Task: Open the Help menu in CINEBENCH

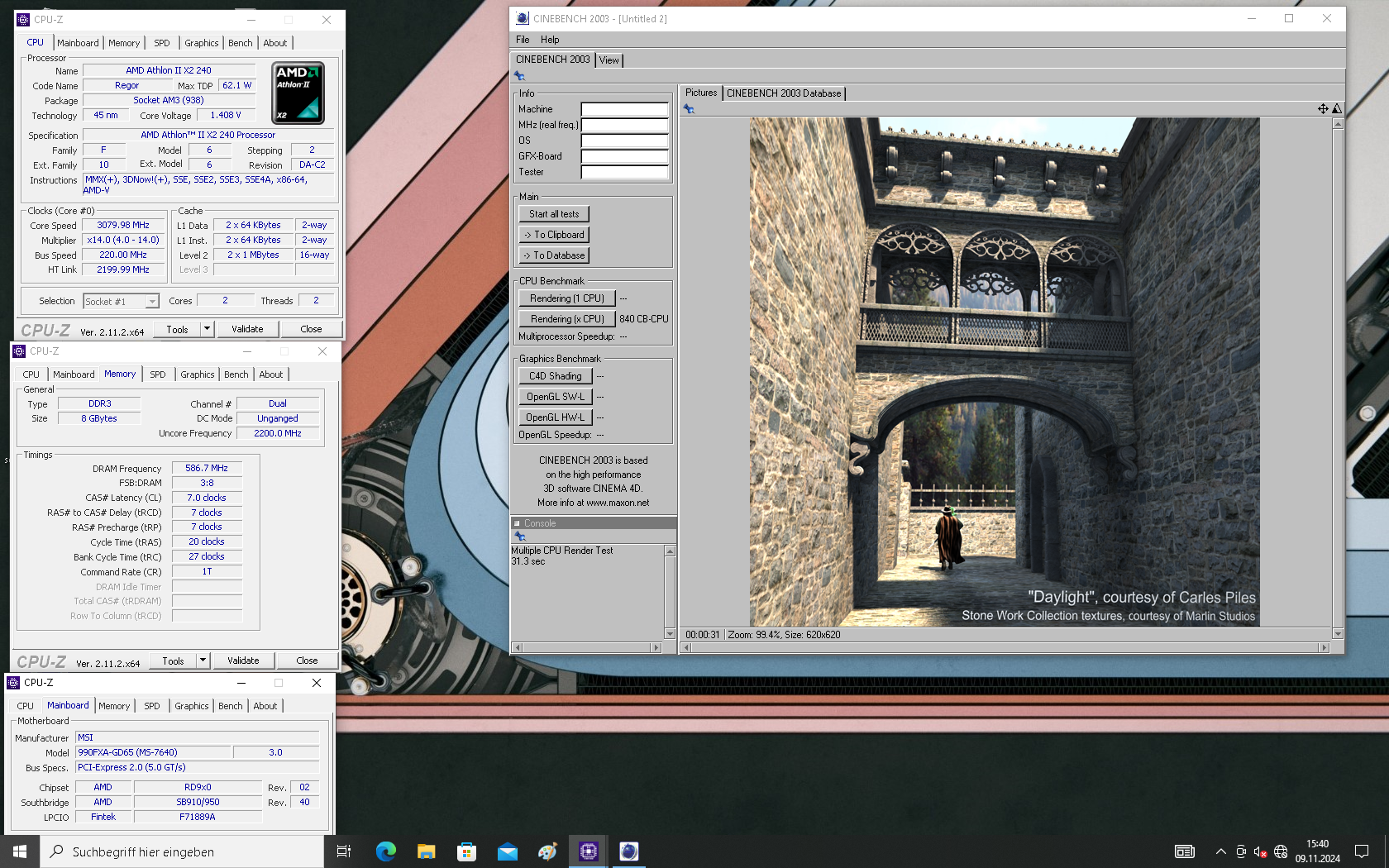Action: (550, 40)
